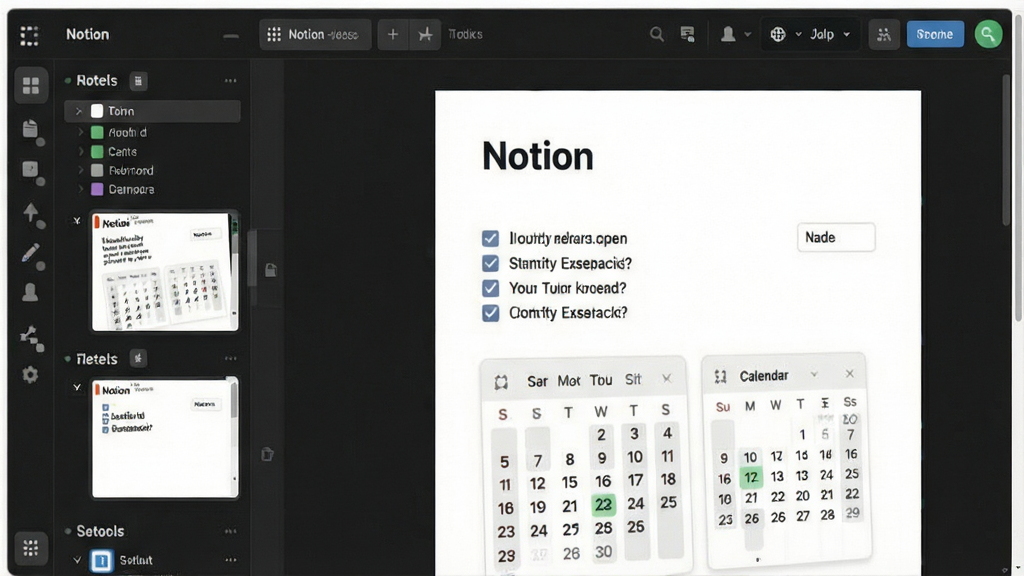The image size is (1024, 576).
Task: Open the dotted grid menu left of the Notion title
Action: (x=29, y=35)
